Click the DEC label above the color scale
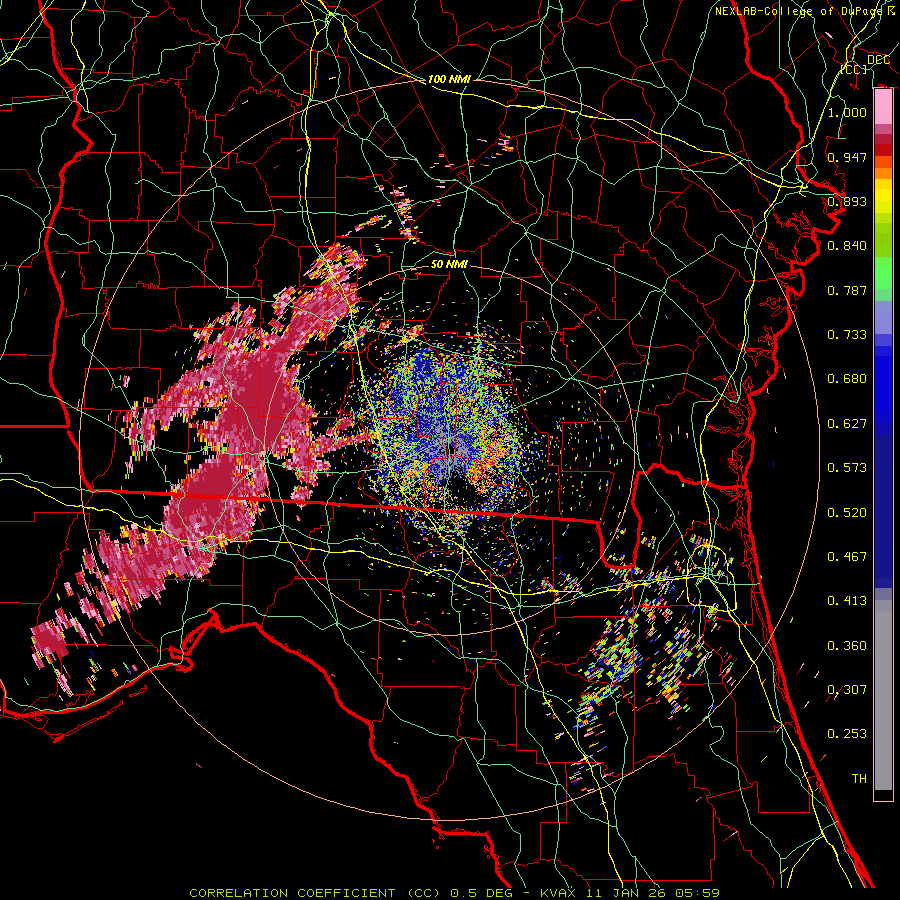 click(878, 60)
